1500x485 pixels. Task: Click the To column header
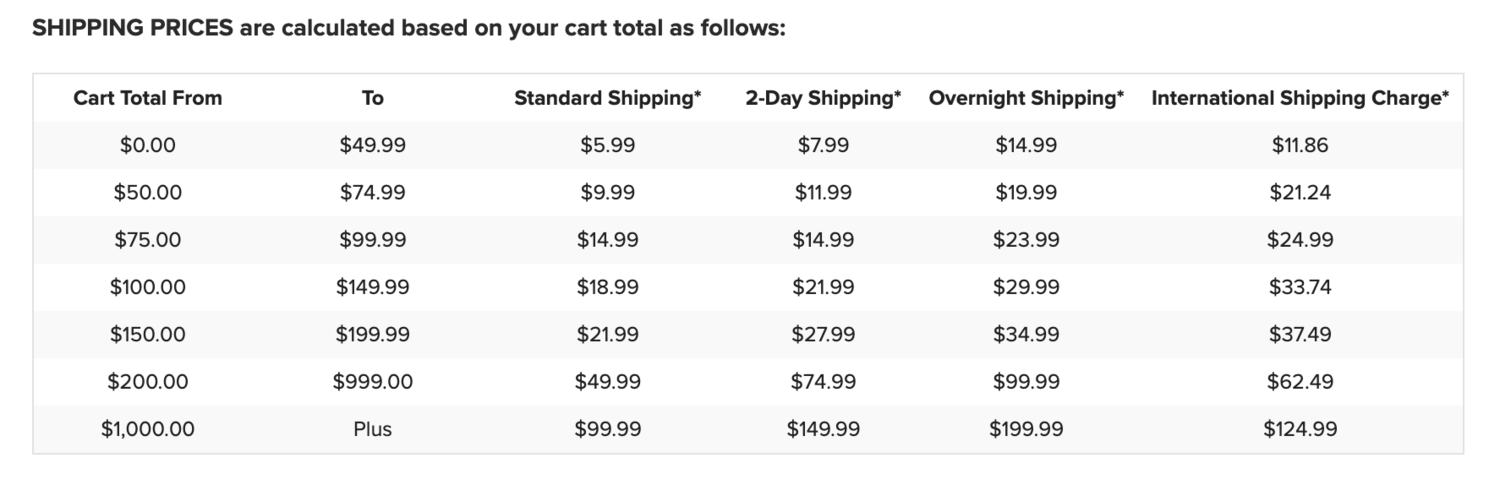point(372,98)
